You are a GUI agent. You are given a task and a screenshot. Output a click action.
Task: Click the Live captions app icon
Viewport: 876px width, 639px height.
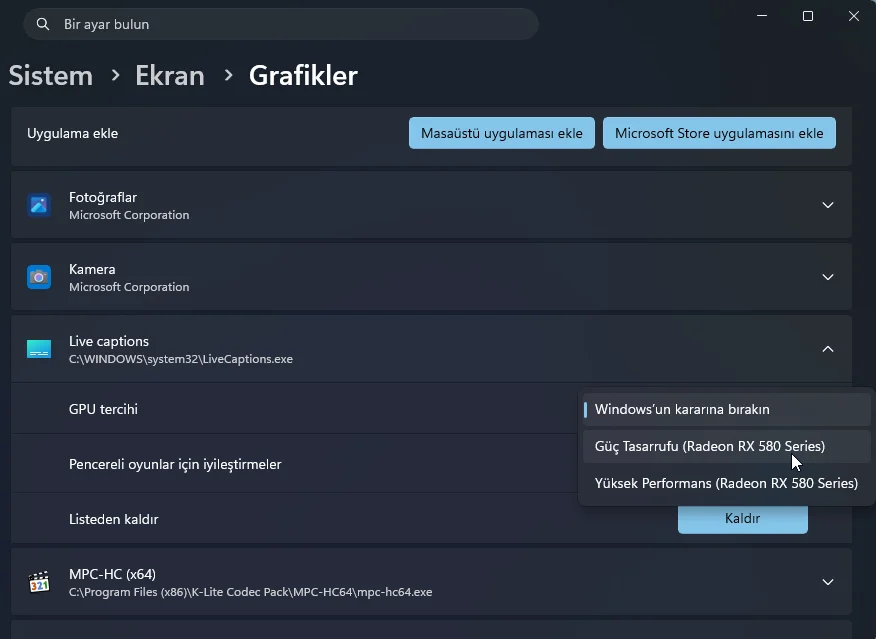coord(39,349)
